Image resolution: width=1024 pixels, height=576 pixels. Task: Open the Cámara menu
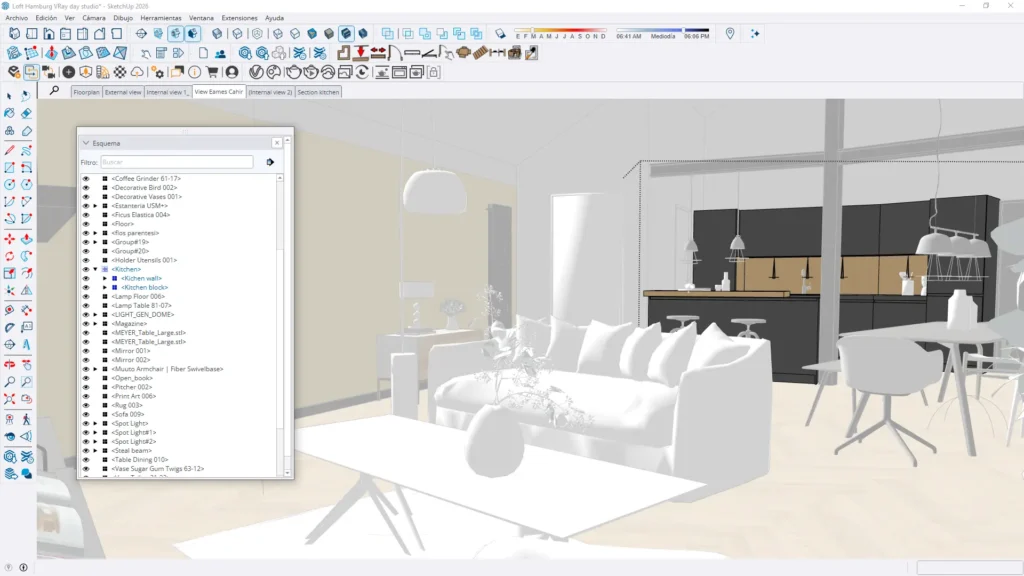(x=93, y=18)
